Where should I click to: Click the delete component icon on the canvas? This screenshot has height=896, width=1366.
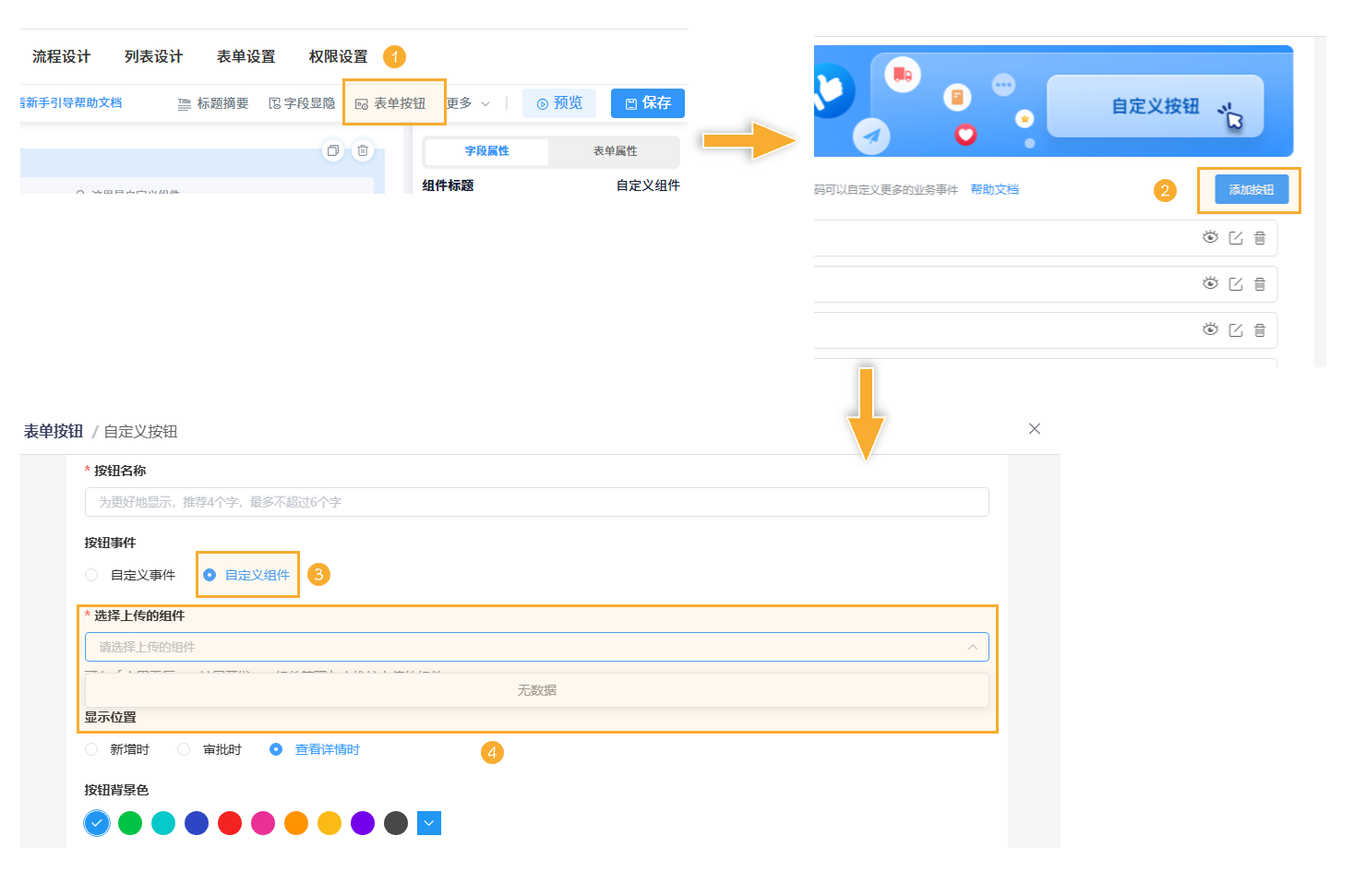(x=362, y=150)
